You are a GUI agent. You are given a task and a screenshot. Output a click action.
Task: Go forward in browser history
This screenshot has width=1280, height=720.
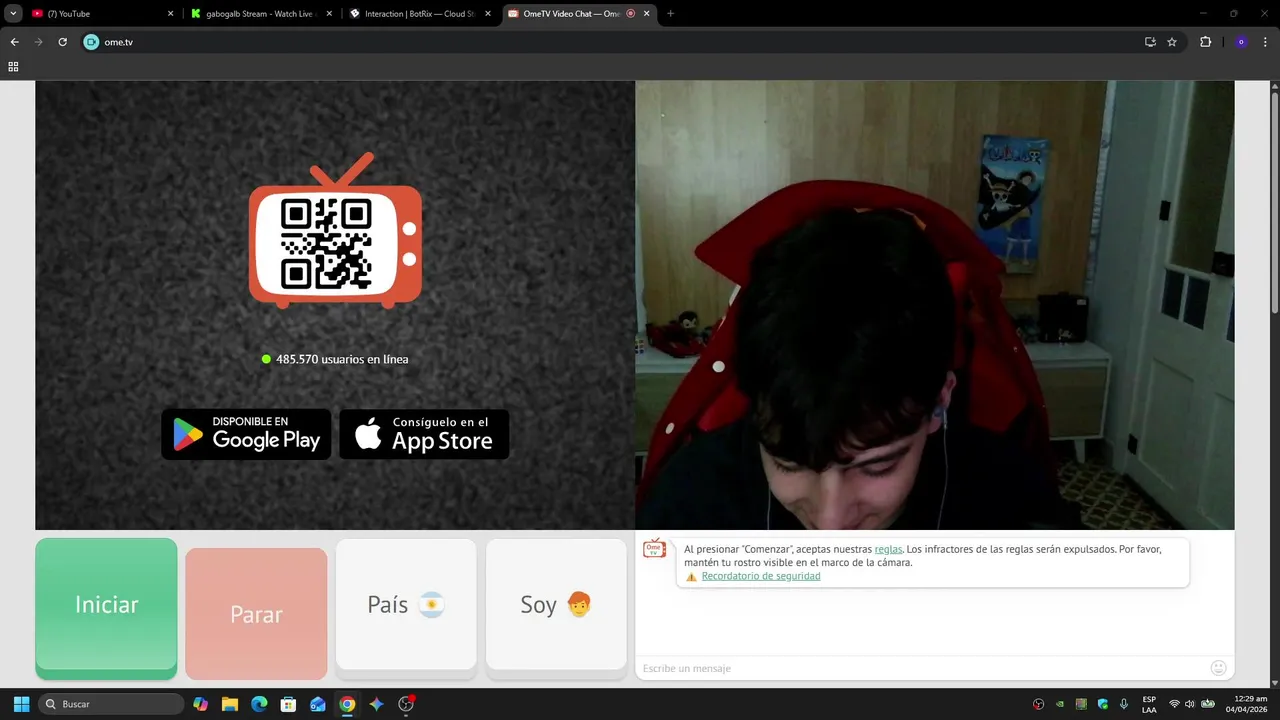[38, 42]
